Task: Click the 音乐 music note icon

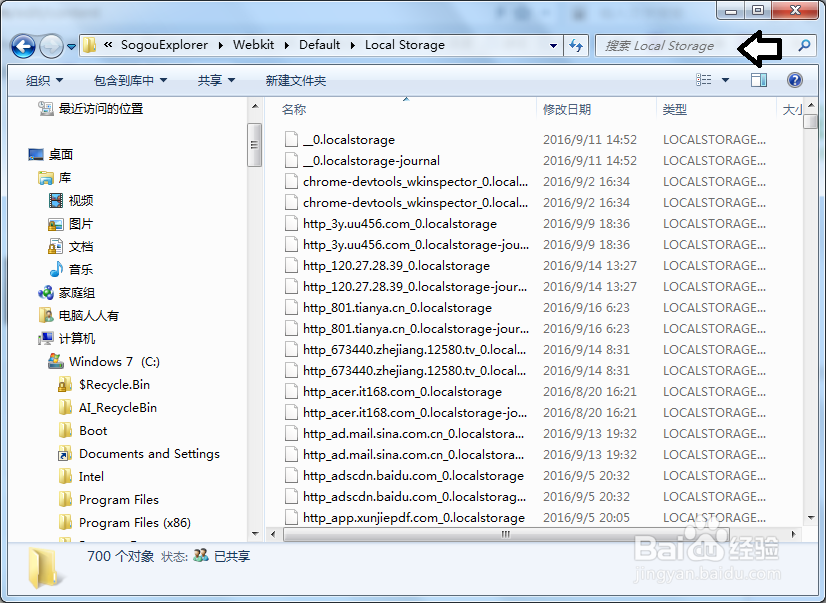Action: (x=56, y=270)
